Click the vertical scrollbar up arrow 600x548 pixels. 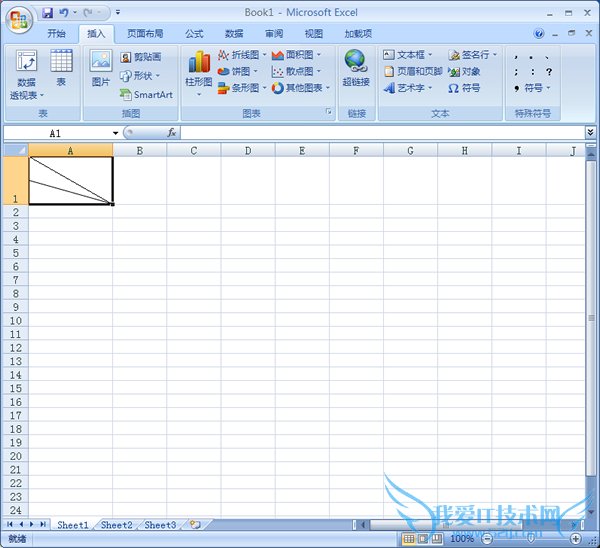coord(590,154)
